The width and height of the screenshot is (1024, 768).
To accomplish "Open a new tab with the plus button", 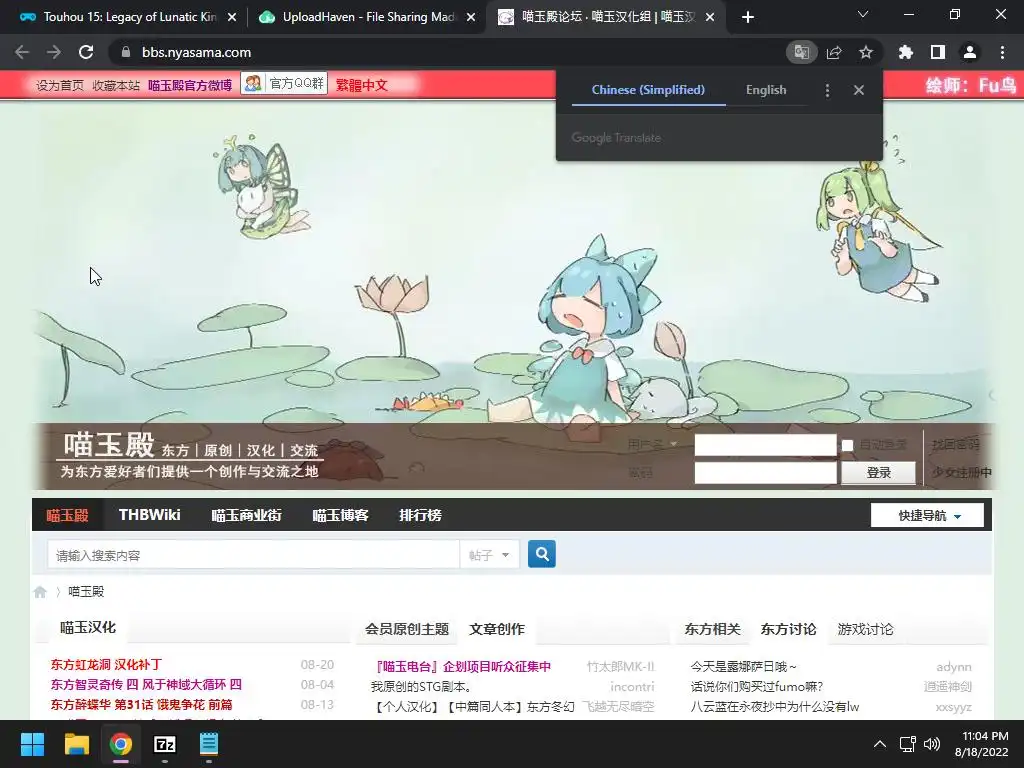I will [x=748, y=18].
